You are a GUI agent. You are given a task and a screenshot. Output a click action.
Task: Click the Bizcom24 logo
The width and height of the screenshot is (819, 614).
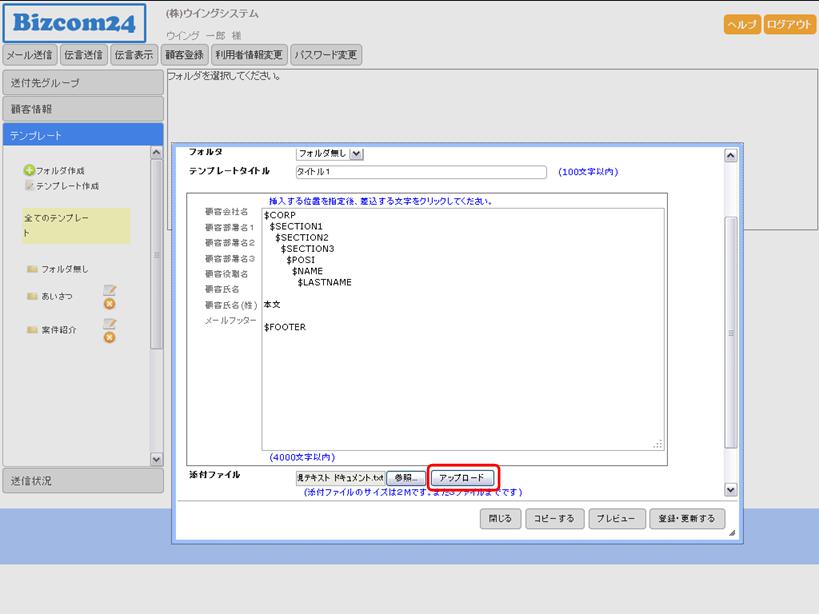point(75,22)
